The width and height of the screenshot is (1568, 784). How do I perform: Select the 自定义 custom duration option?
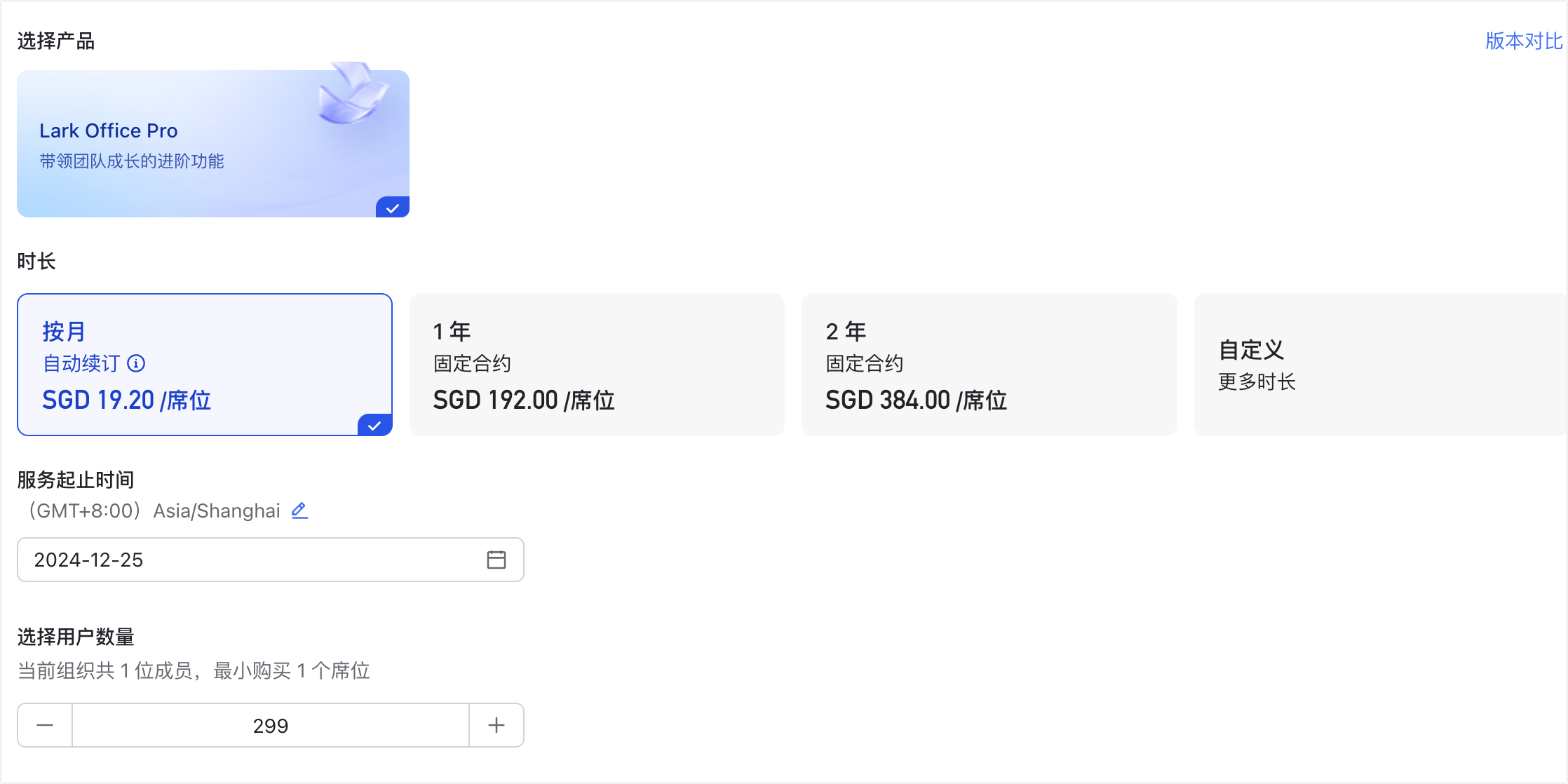point(1380,365)
